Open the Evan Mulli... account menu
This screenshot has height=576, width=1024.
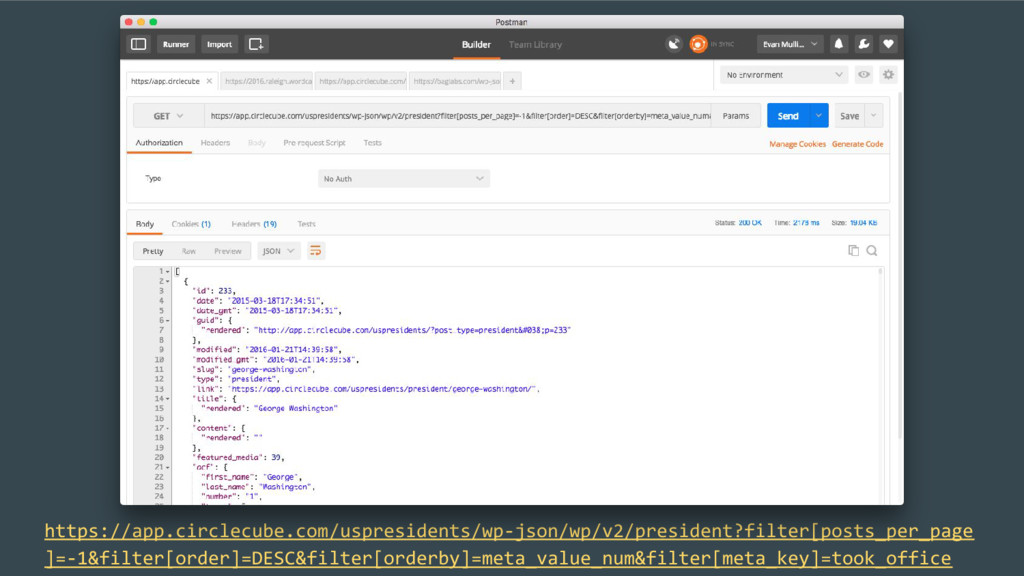790,44
